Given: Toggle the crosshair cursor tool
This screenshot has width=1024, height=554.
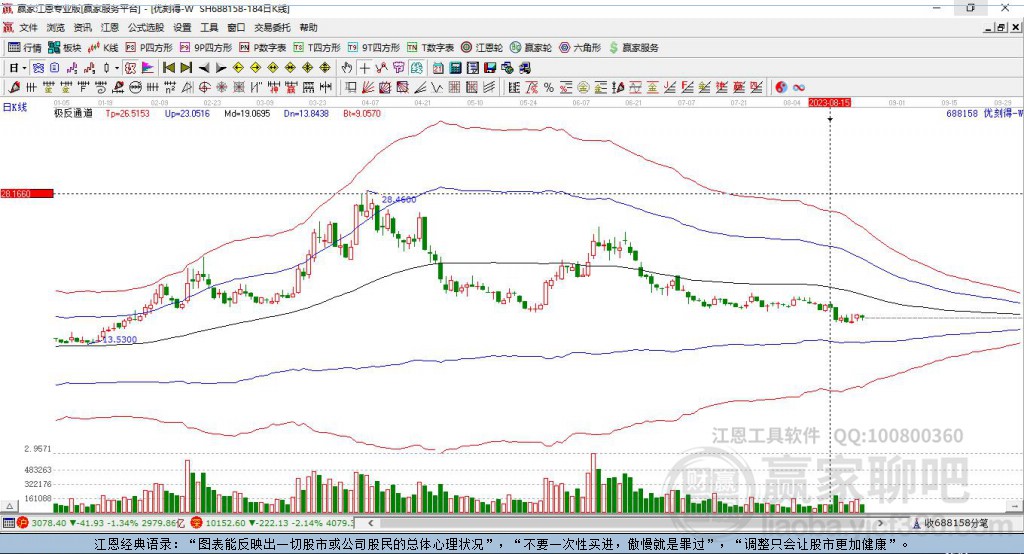Looking at the screenshot, I should [364, 68].
